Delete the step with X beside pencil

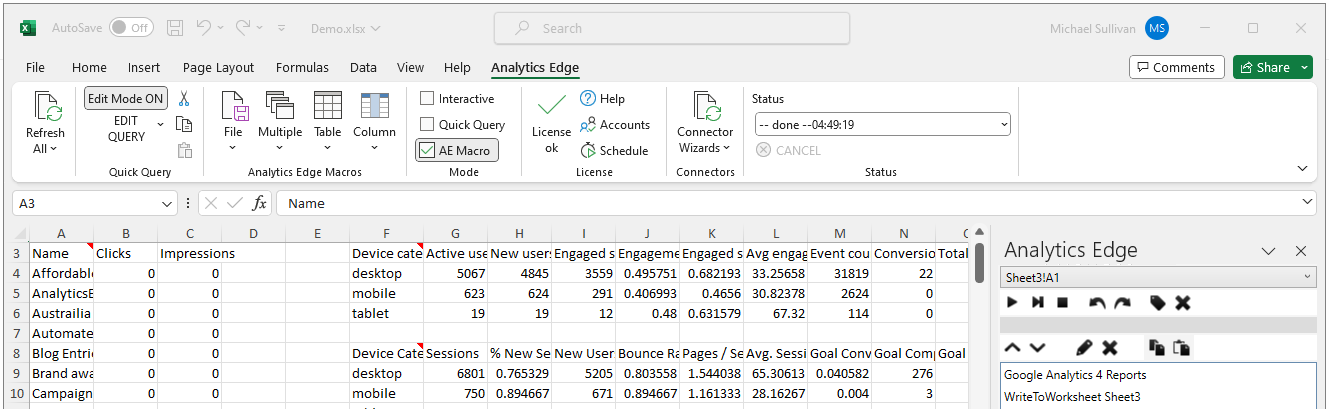1109,347
